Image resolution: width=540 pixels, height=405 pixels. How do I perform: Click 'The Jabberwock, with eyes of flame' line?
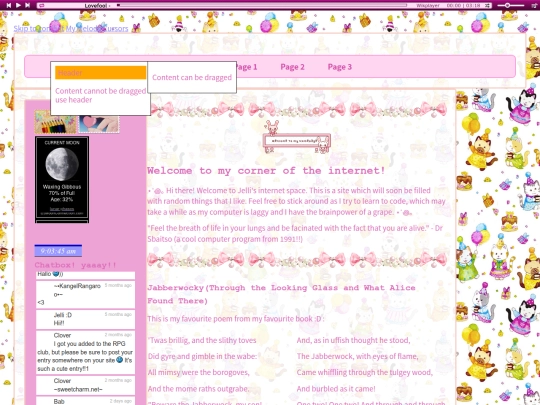click(x=357, y=356)
